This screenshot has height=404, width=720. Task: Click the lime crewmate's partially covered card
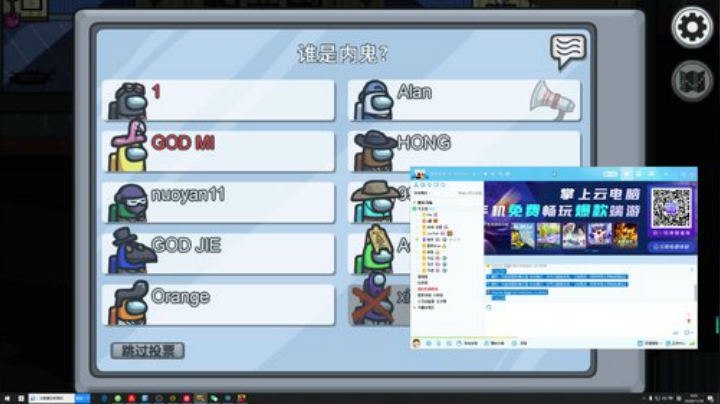pyautogui.click(x=379, y=254)
